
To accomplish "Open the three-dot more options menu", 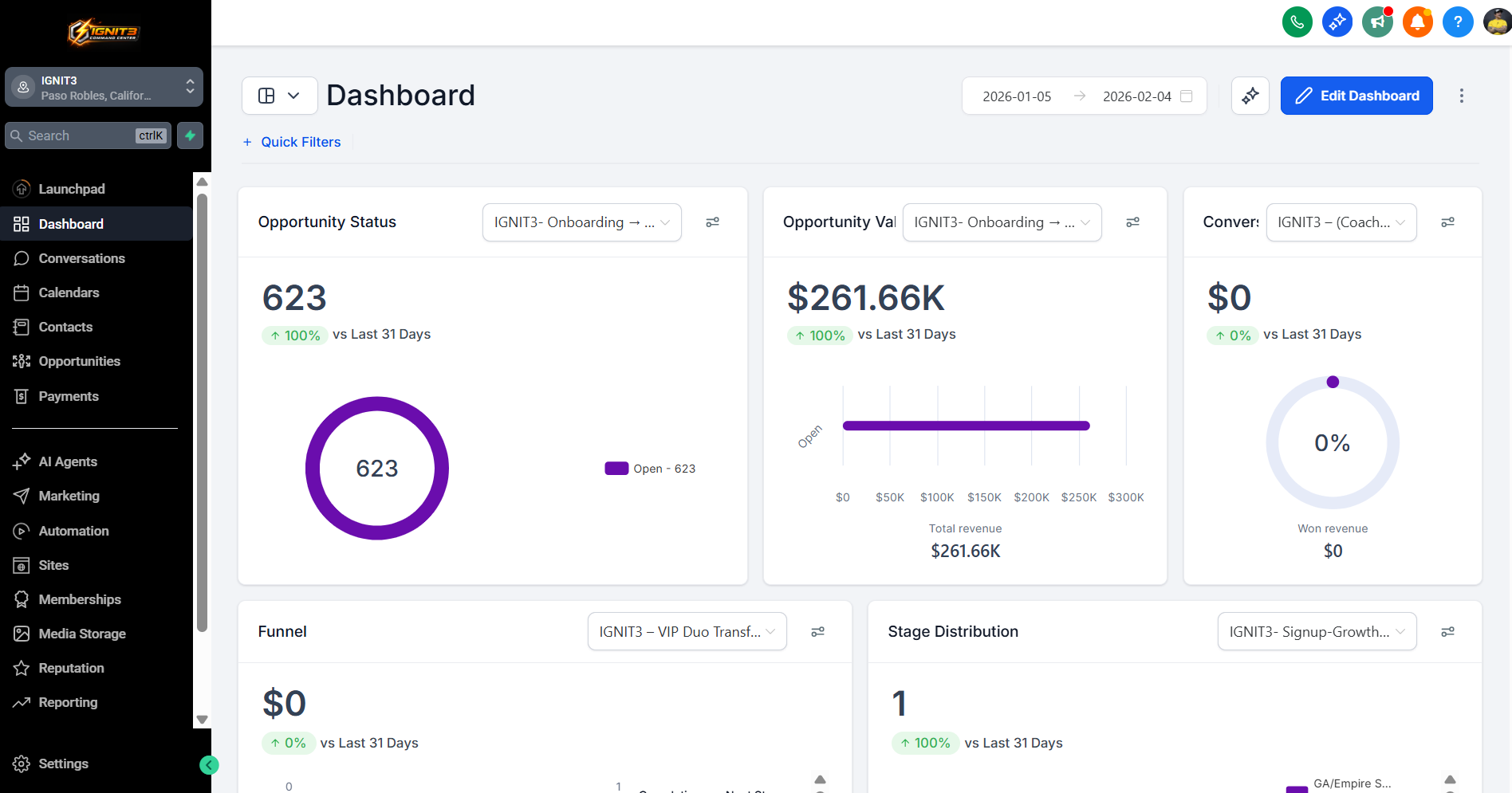I will pyautogui.click(x=1461, y=96).
